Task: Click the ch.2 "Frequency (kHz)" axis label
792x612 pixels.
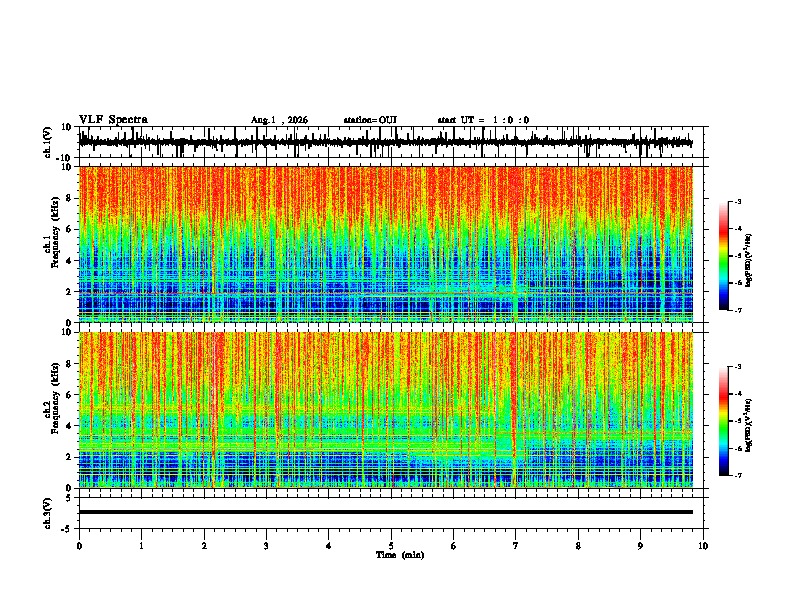Action: [56, 398]
